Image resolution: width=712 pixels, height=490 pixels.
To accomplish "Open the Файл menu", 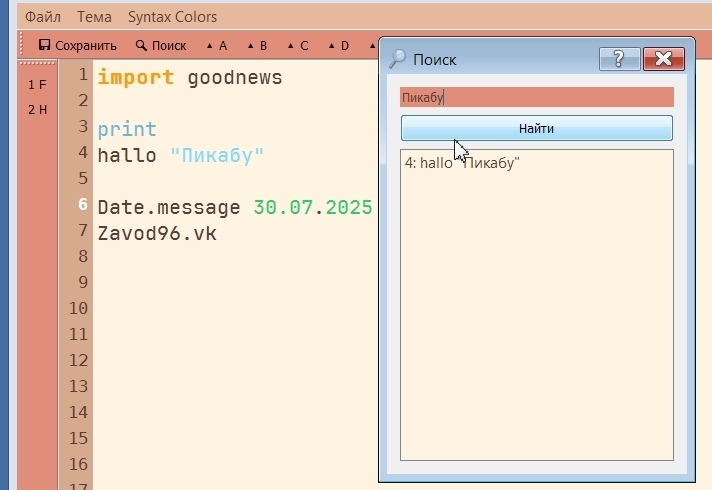I will click(x=42, y=17).
